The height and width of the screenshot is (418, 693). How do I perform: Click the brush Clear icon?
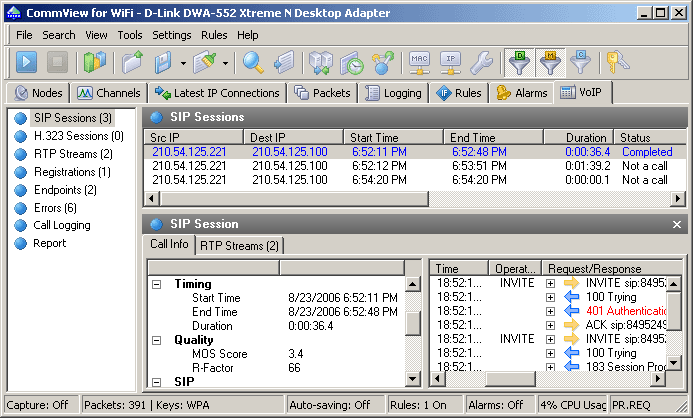205,62
